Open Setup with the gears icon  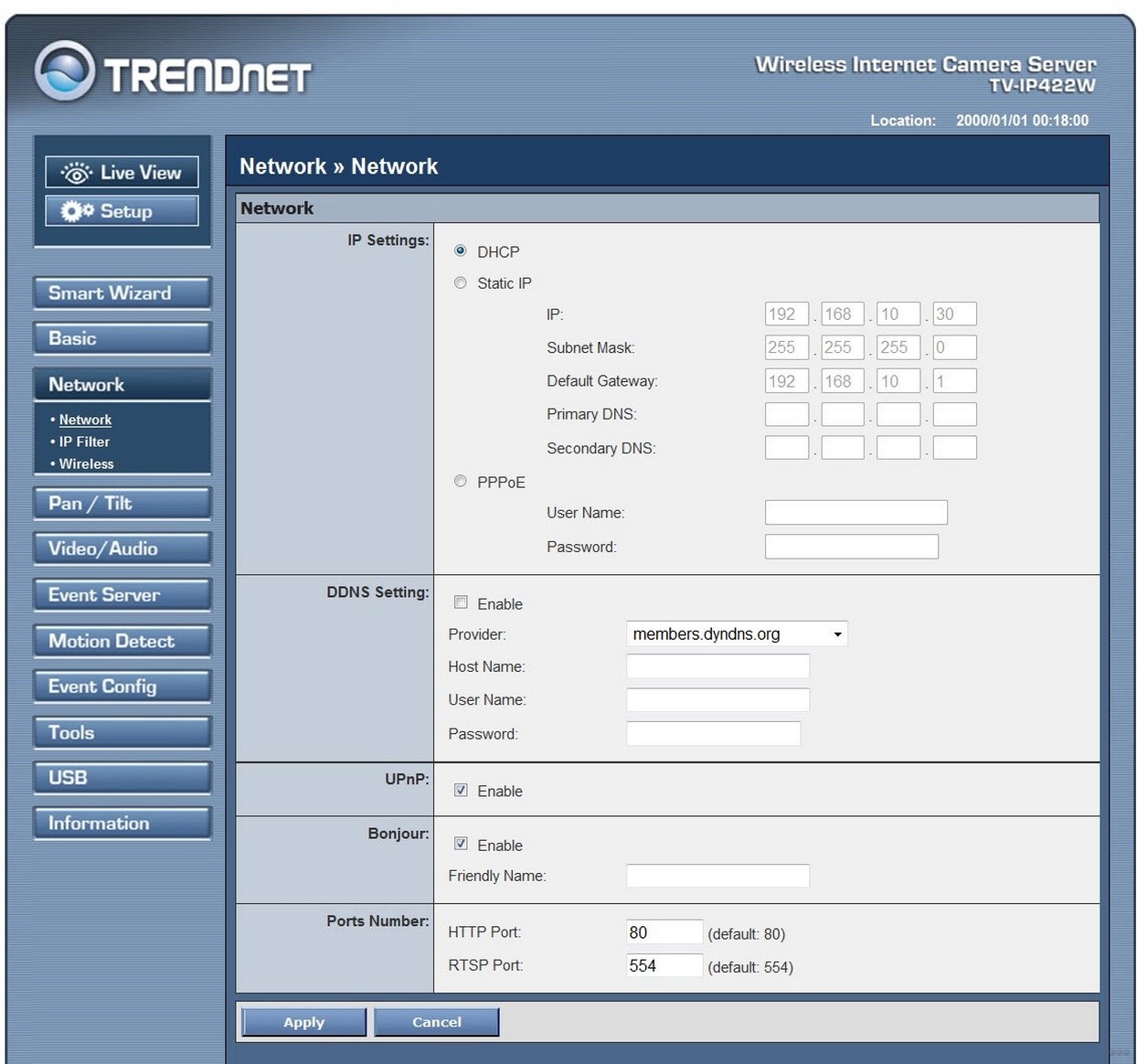point(122,211)
